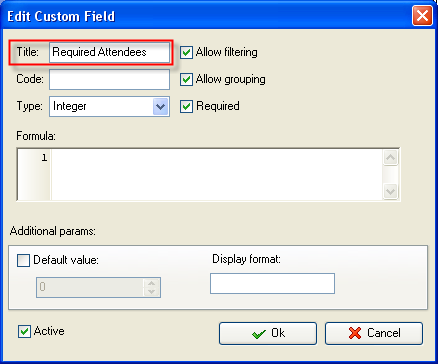The width and height of the screenshot is (438, 364).
Task: Toggle the Required checkbox
Action: tap(186, 107)
